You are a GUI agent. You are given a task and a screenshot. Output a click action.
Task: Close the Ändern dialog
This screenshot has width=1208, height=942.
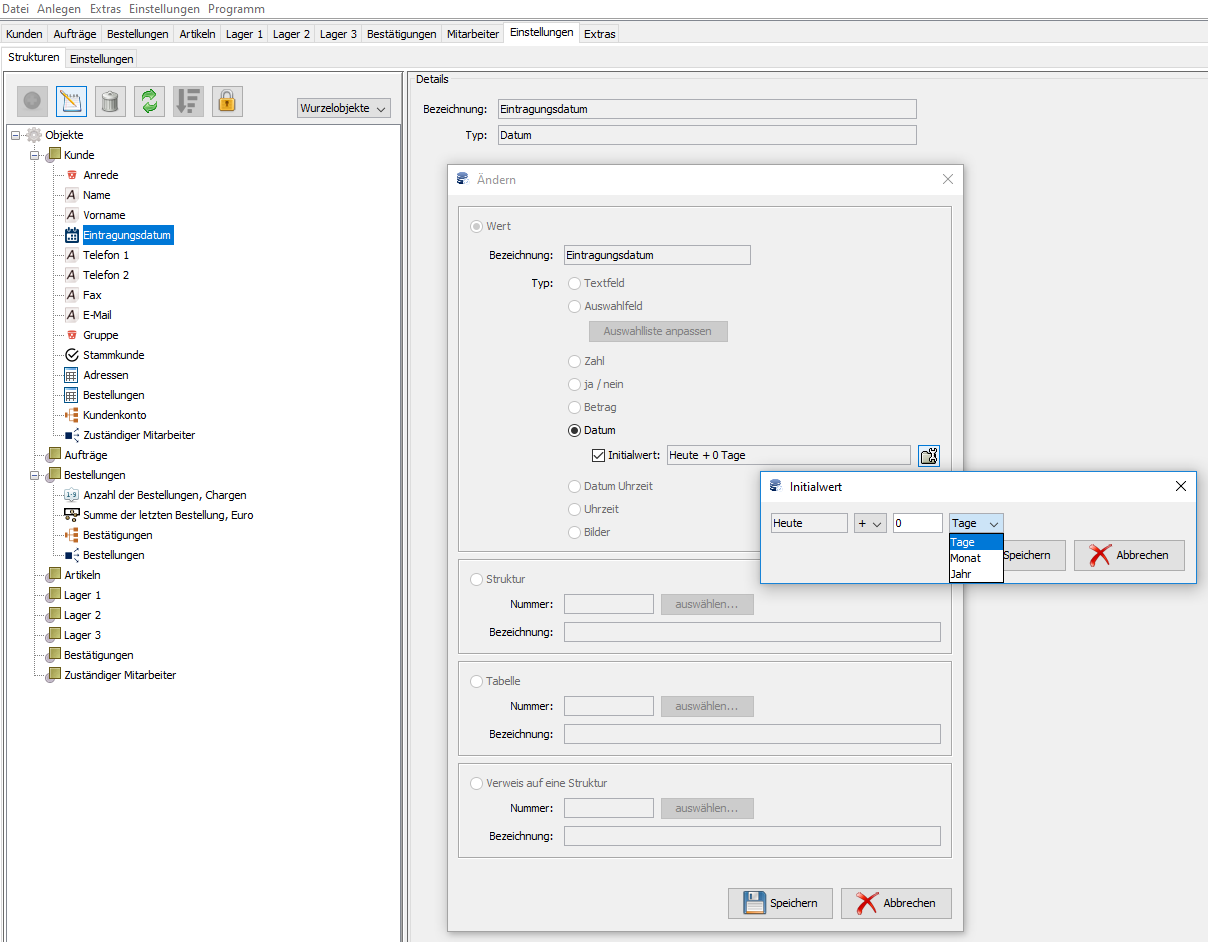948,179
